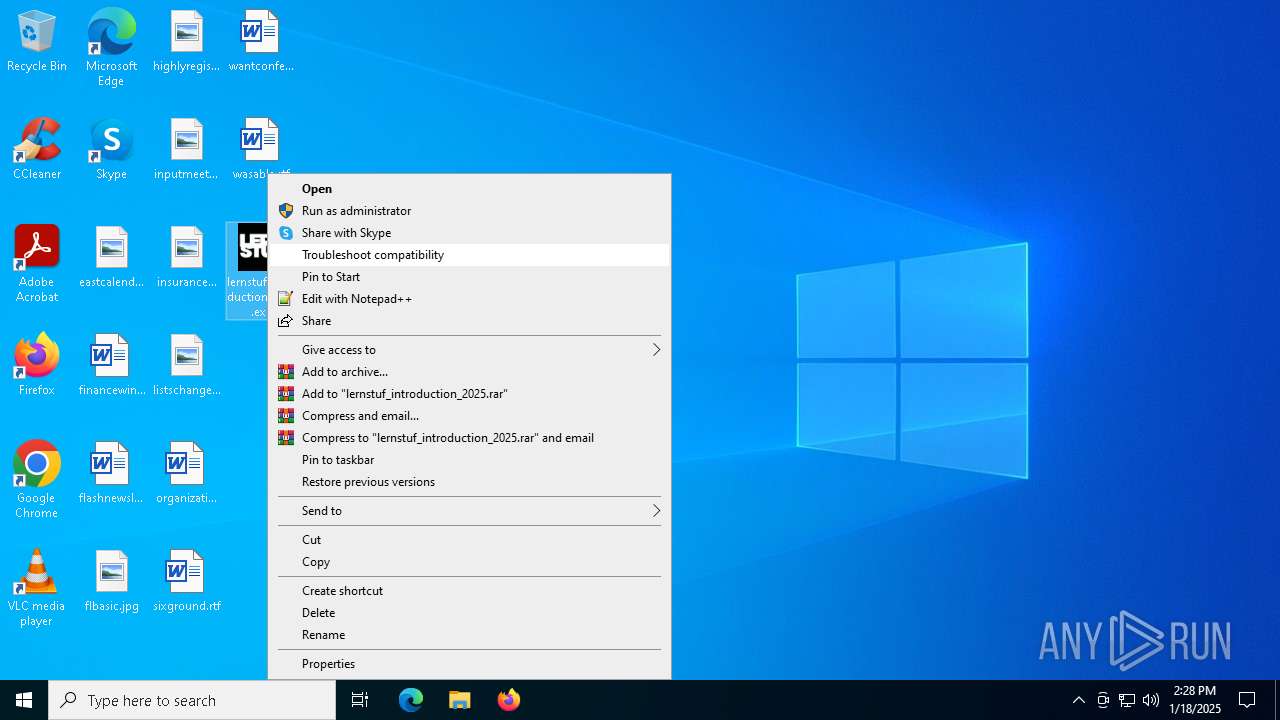Open Properties from the context menu
This screenshot has width=1280, height=720.
pyautogui.click(x=469, y=664)
